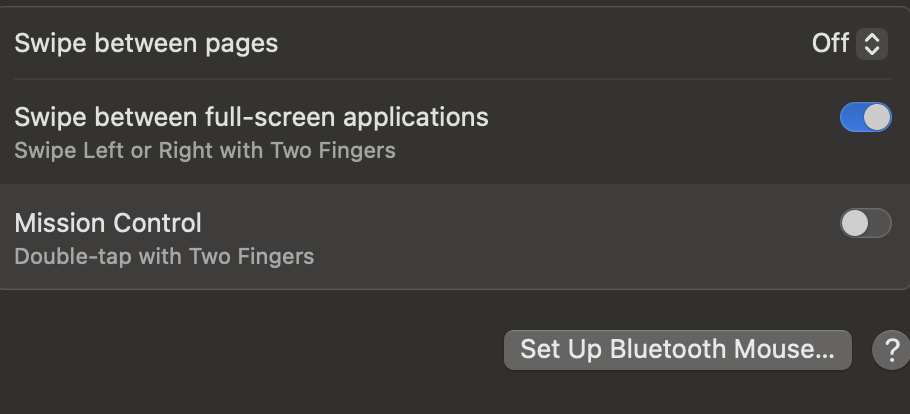Image resolution: width=910 pixels, height=414 pixels.
Task: Click the Off value for Swipe between pages
Action: [830, 44]
